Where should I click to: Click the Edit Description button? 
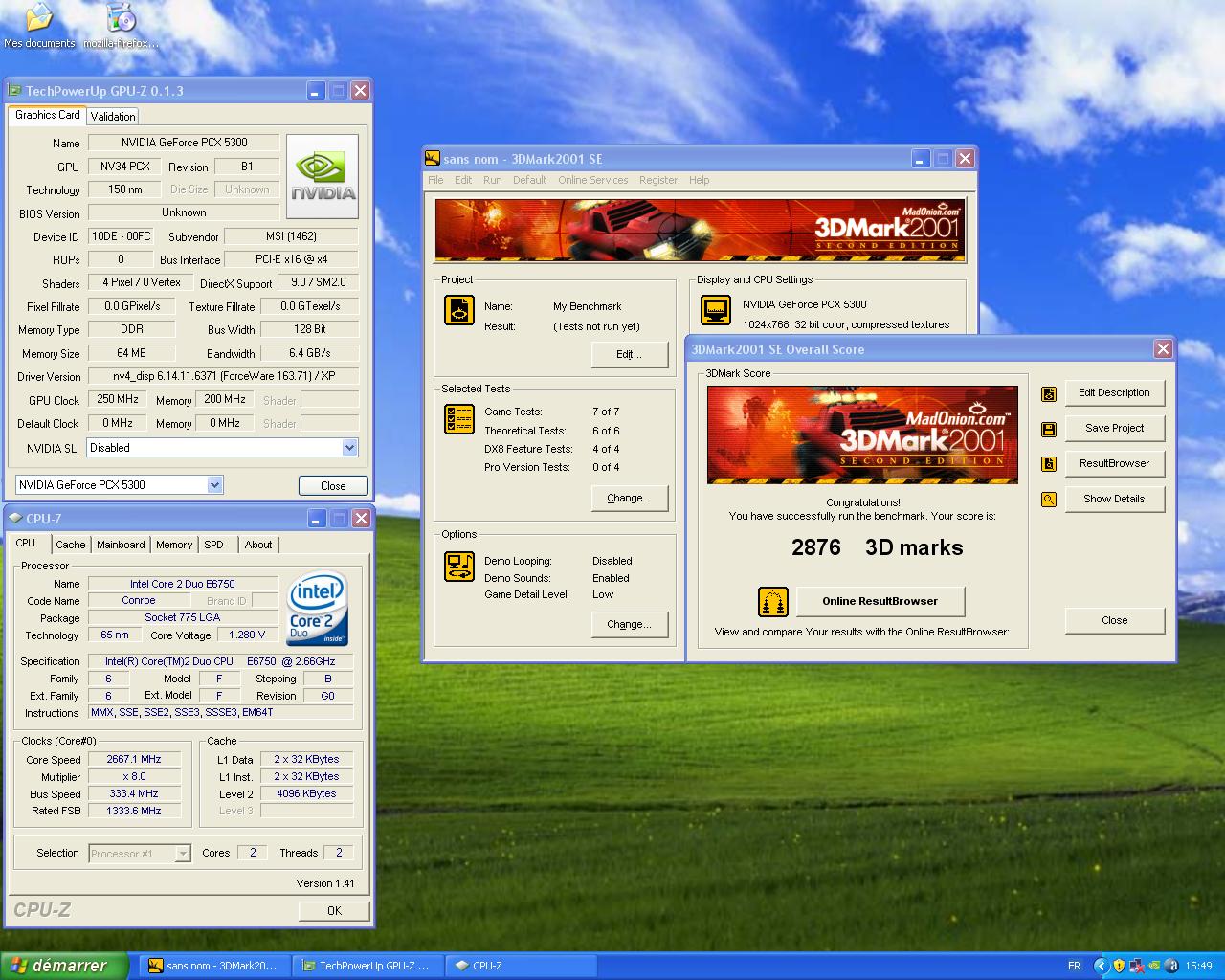pos(1114,392)
